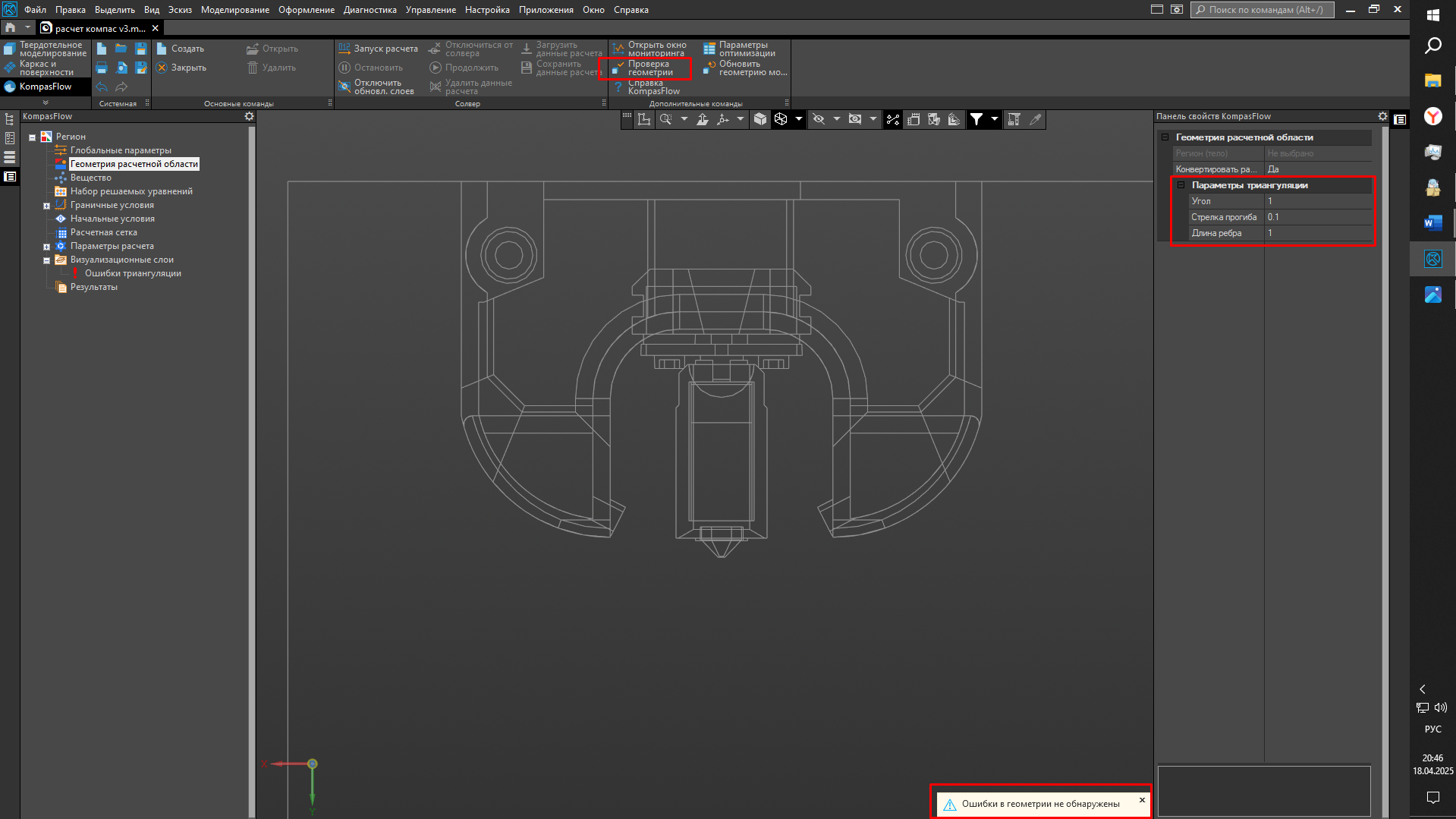Collapse the Визуализационные слои node
The height and width of the screenshot is (819, 1456).
pos(46,260)
